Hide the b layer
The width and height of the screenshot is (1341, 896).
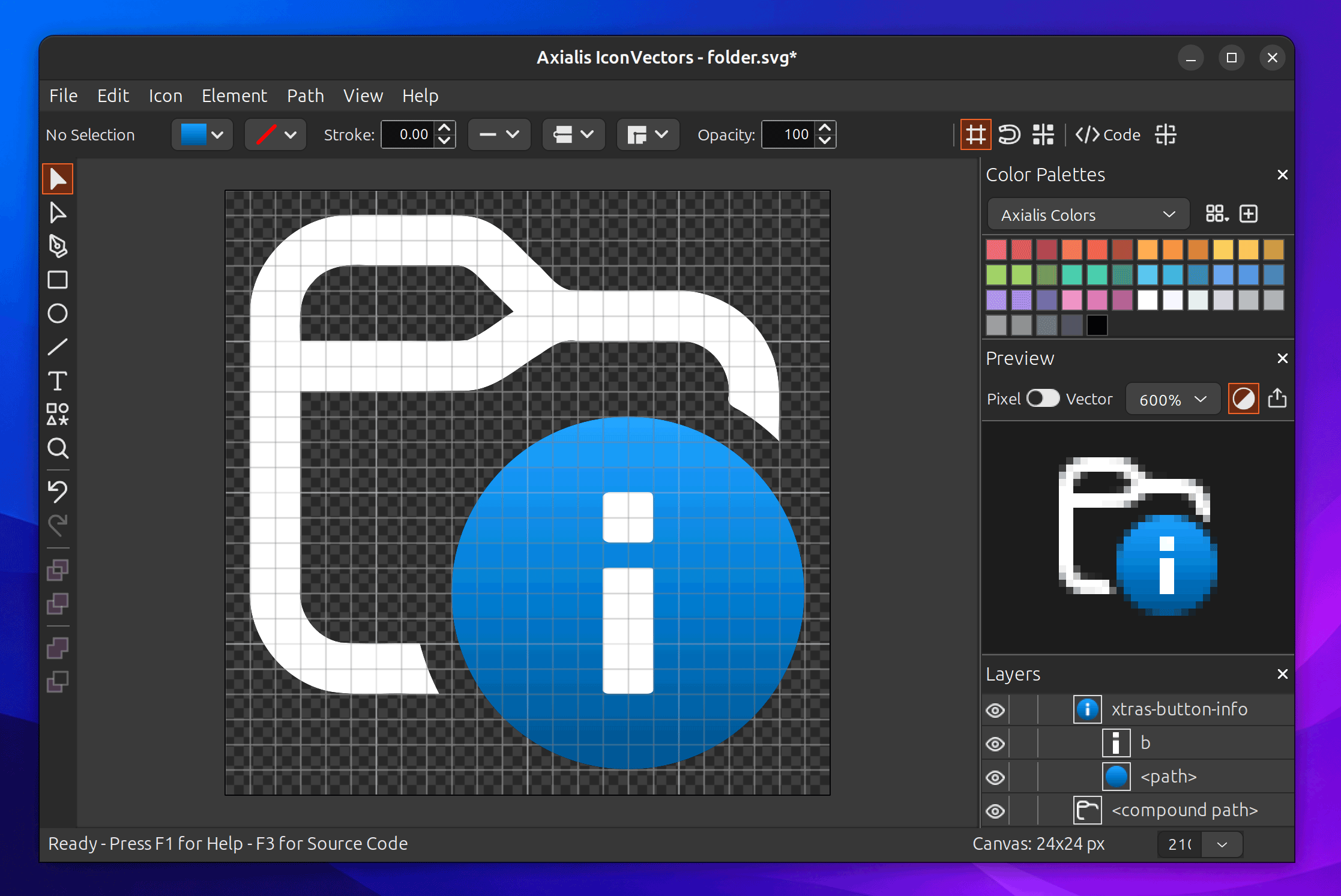click(995, 744)
